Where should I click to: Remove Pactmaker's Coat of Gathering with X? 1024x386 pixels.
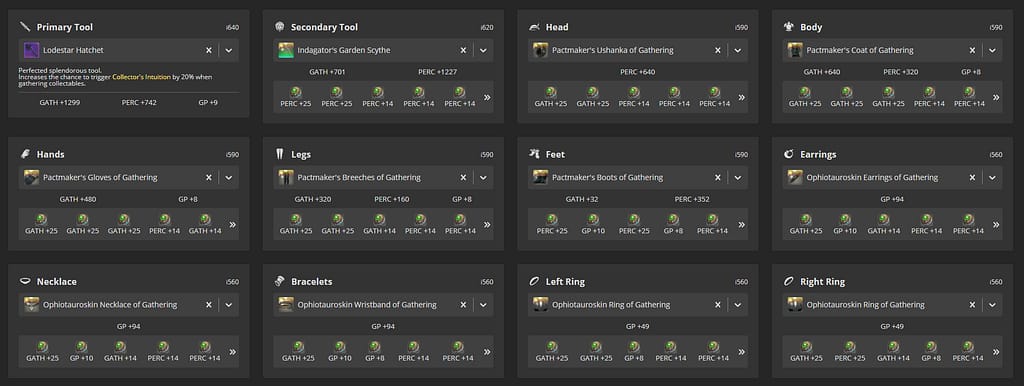pyautogui.click(x=972, y=50)
